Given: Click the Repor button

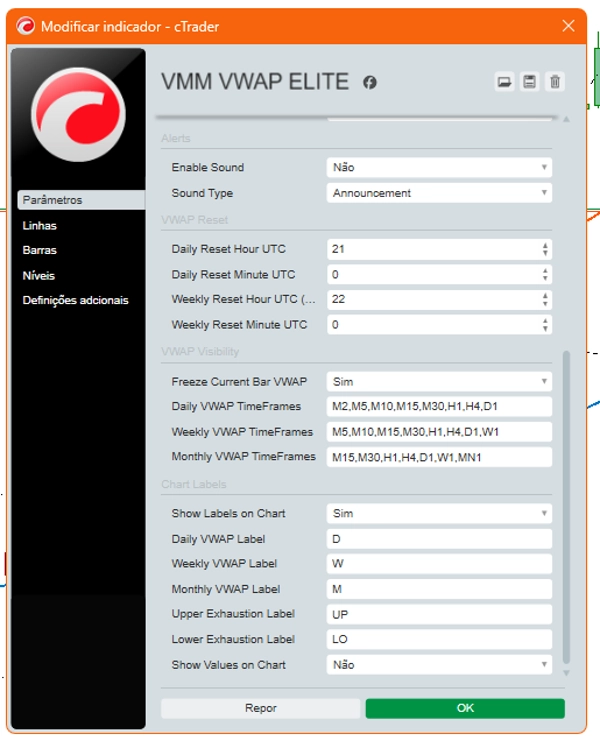Looking at the screenshot, I should (x=260, y=708).
